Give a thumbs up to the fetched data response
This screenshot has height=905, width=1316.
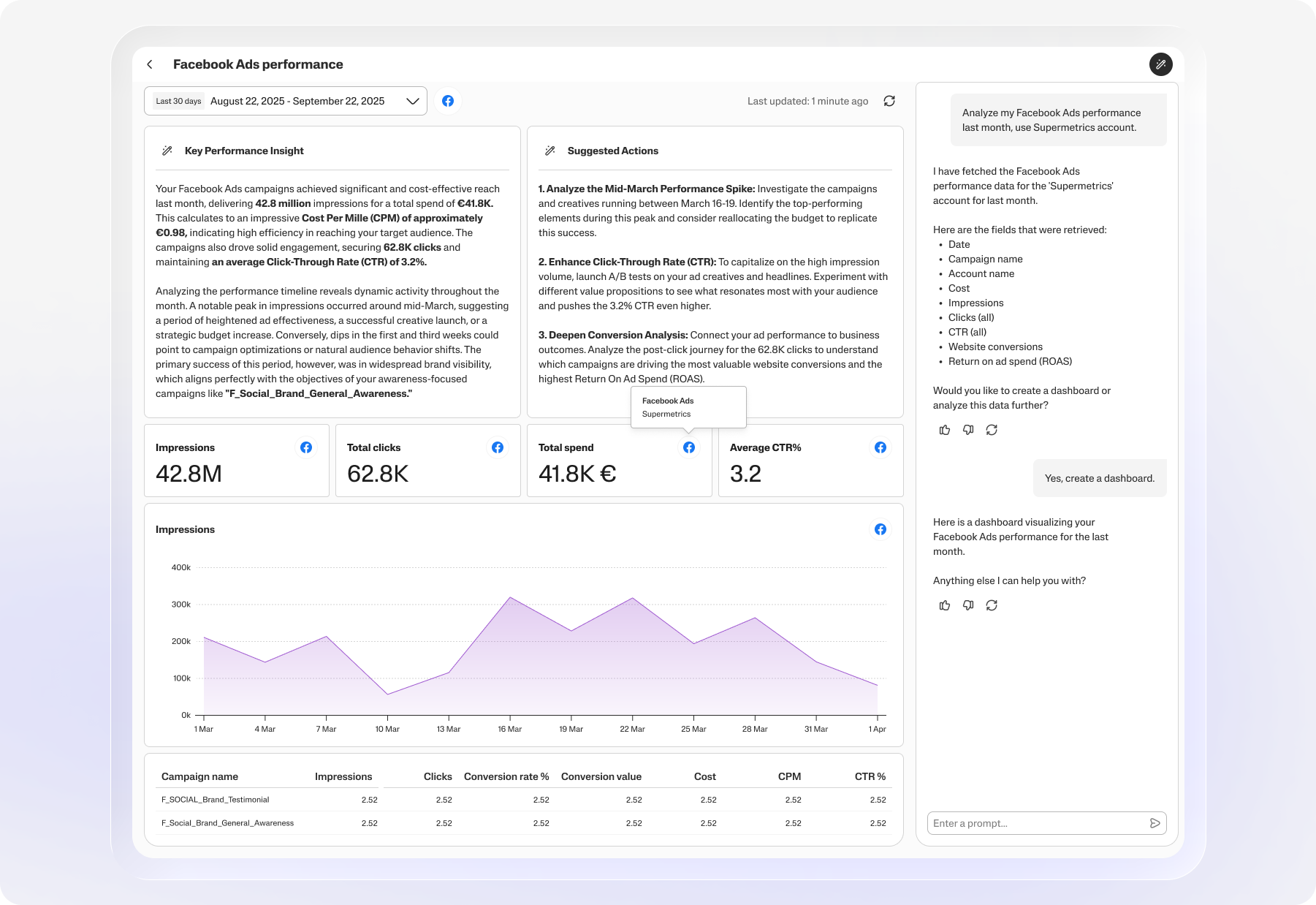[945, 430]
